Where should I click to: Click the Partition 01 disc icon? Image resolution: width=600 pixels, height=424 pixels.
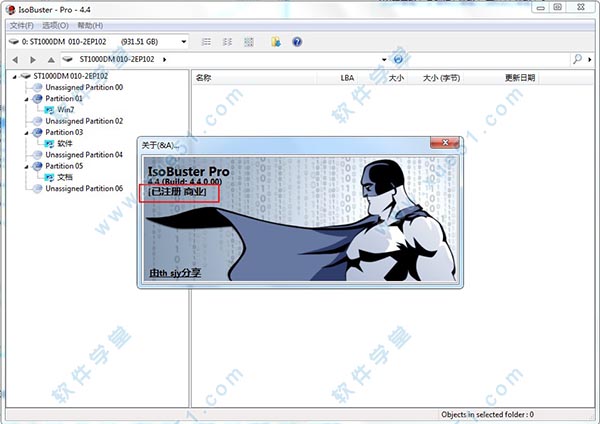pos(37,99)
